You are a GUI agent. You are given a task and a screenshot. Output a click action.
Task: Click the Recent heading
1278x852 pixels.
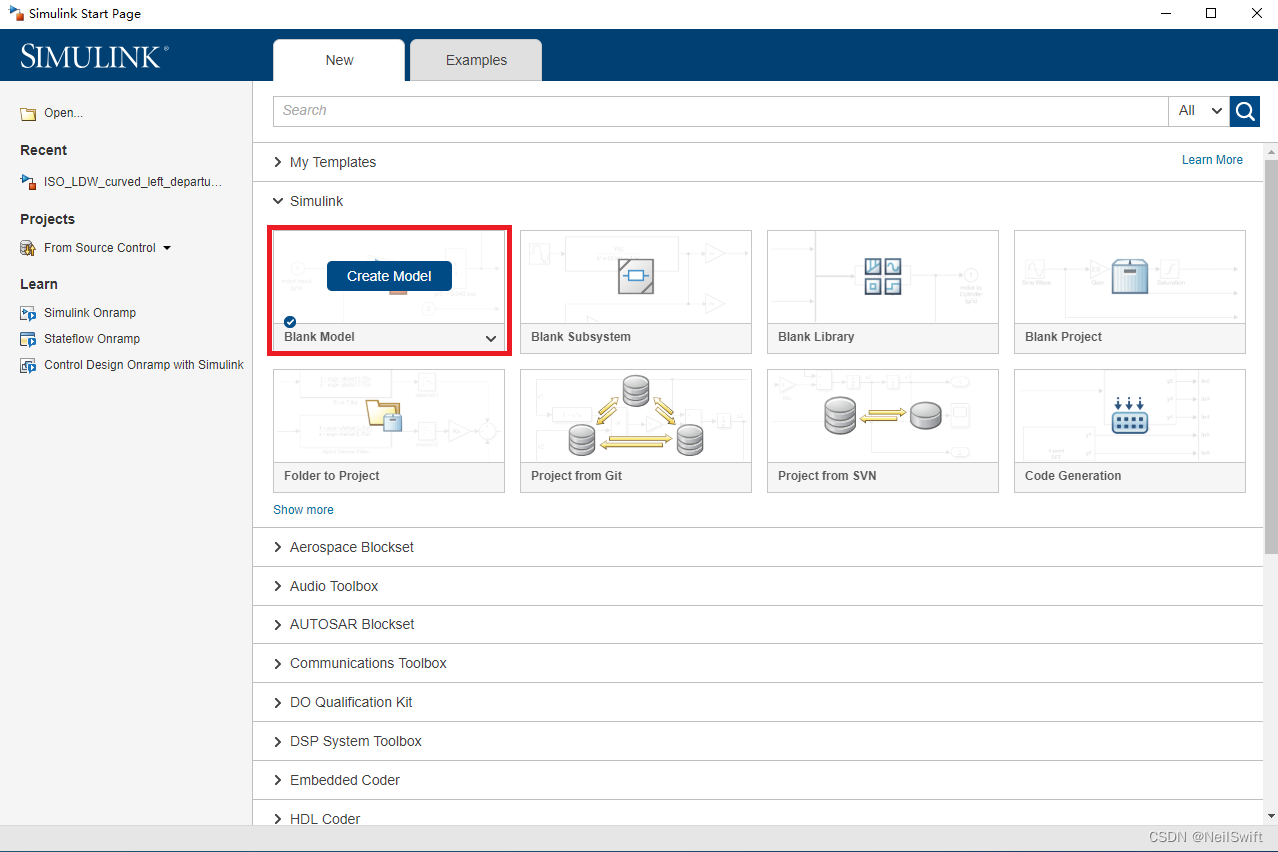click(x=43, y=150)
